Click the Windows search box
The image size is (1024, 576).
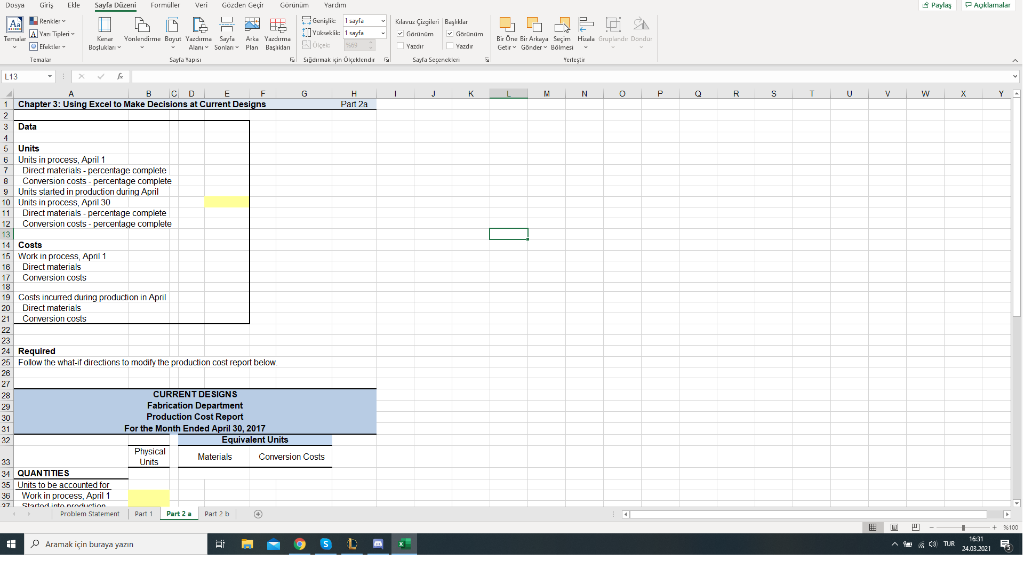pos(116,544)
